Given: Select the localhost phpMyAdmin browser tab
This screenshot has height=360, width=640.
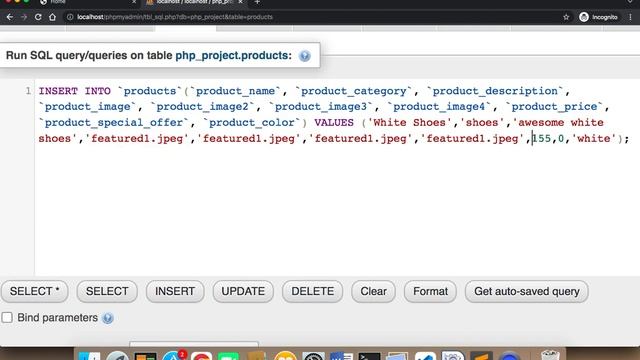Looking at the screenshot, I should [194, 2].
